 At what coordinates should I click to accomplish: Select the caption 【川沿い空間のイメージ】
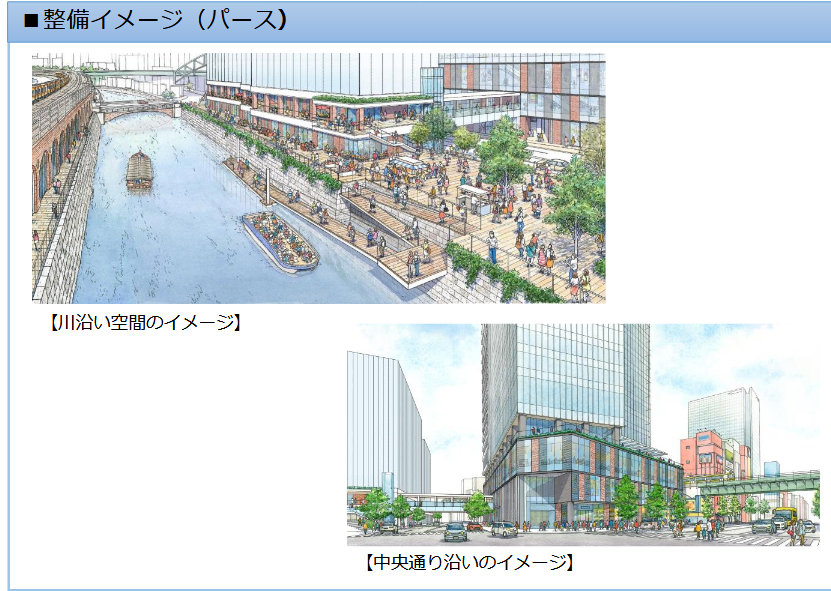tap(145, 322)
